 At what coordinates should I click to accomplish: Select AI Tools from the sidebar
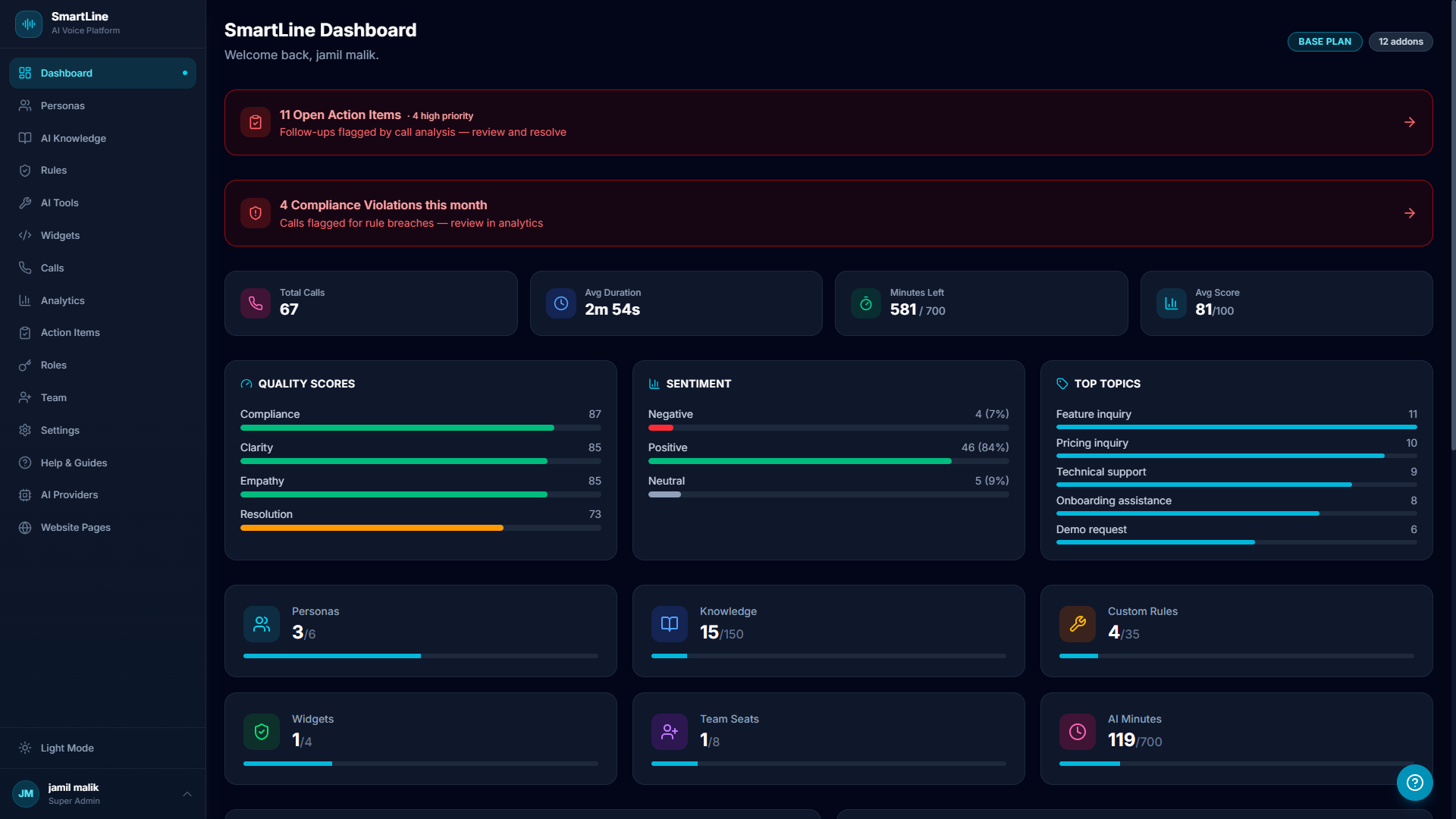pyautogui.click(x=59, y=202)
